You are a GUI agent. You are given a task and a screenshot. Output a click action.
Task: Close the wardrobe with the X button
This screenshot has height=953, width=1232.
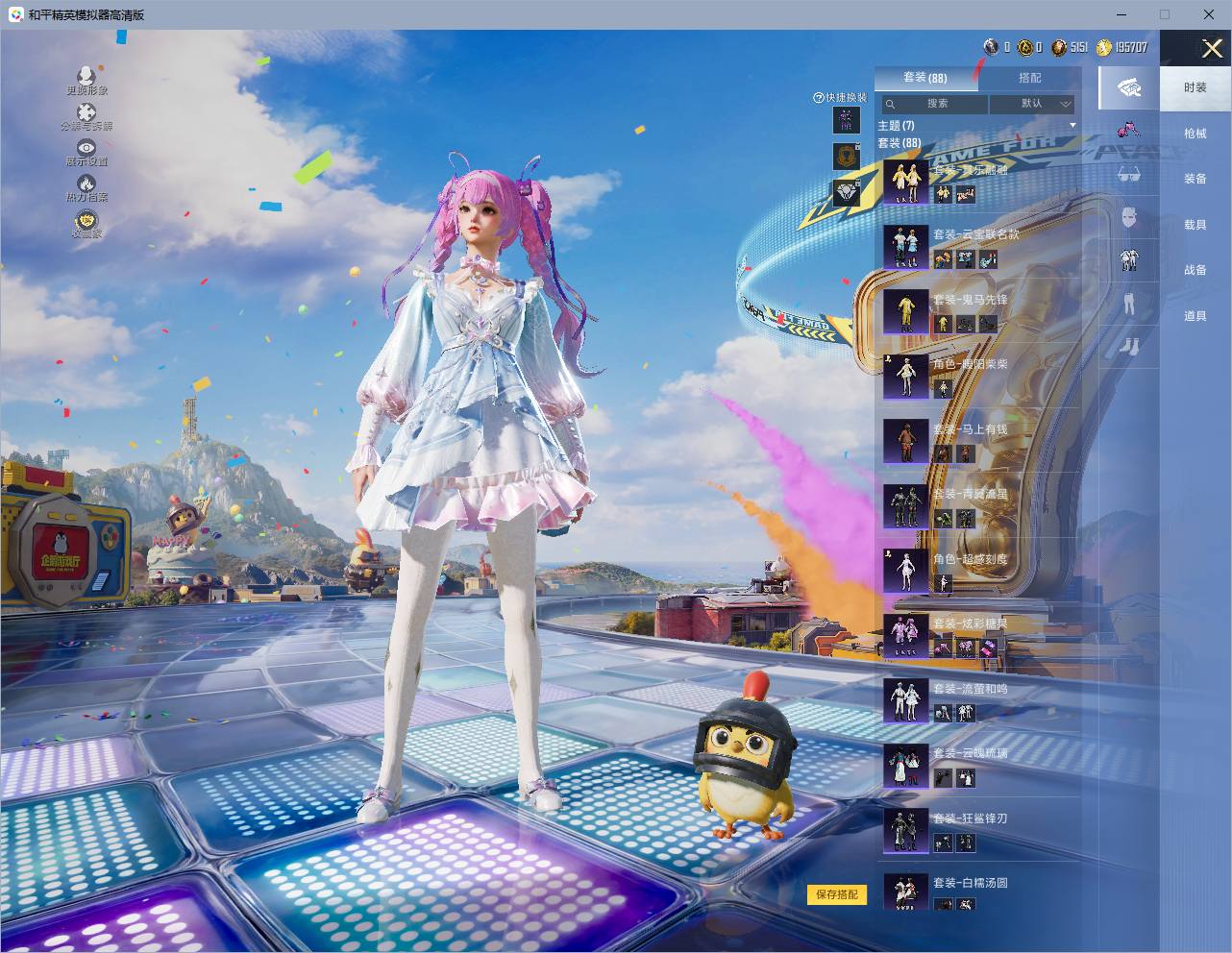tap(1211, 47)
